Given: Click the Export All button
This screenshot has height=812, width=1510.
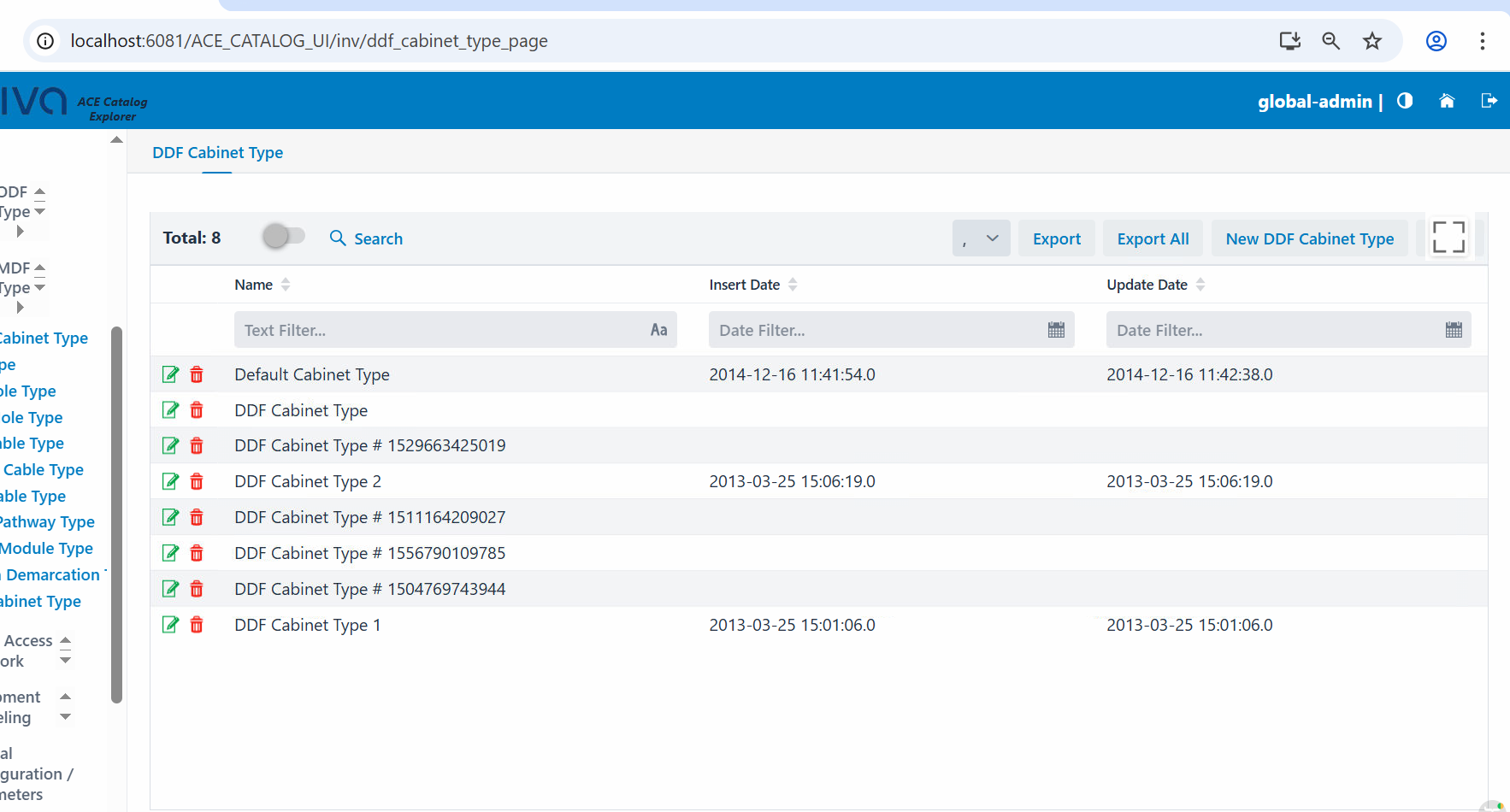Looking at the screenshot, I should coord(1153,238).
